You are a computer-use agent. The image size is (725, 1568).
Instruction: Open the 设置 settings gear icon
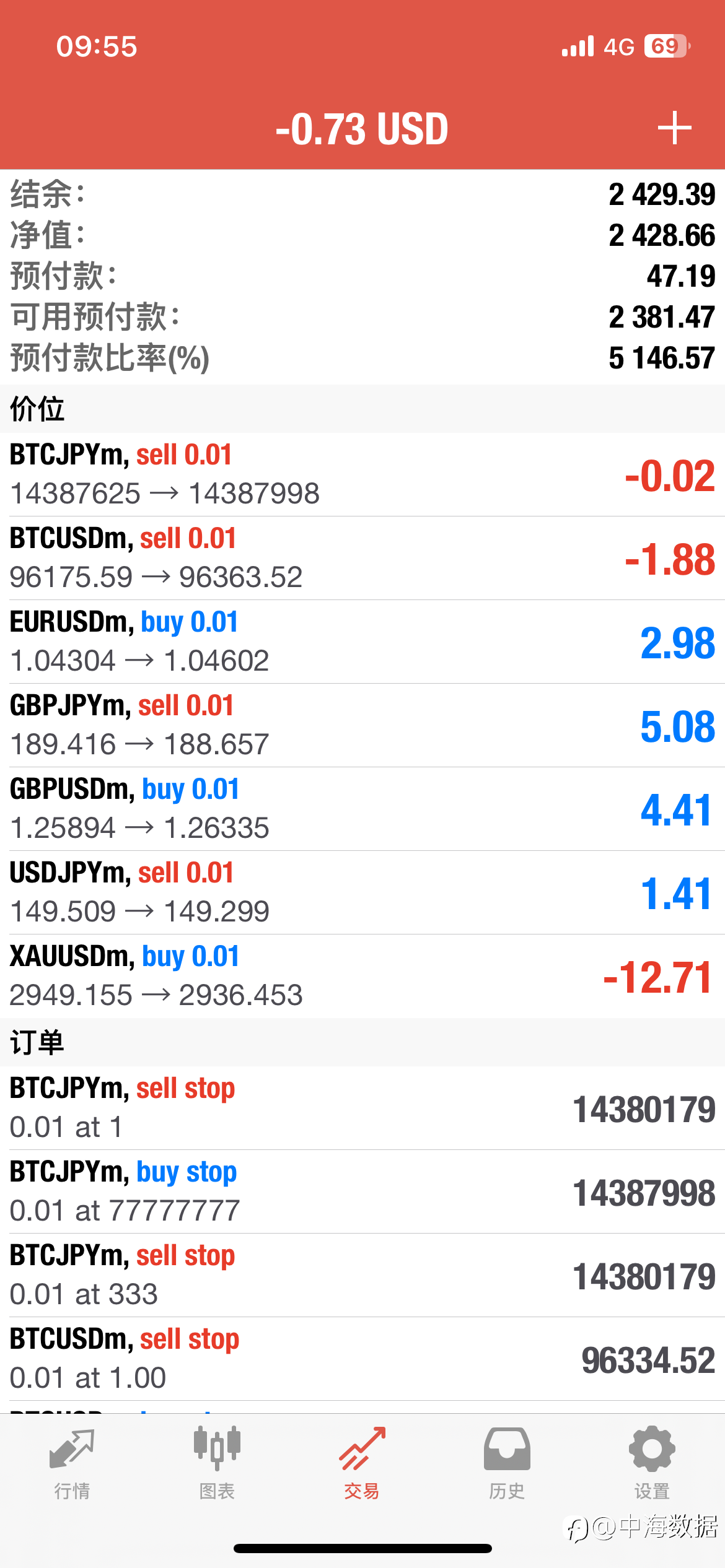click(652, 1448)
